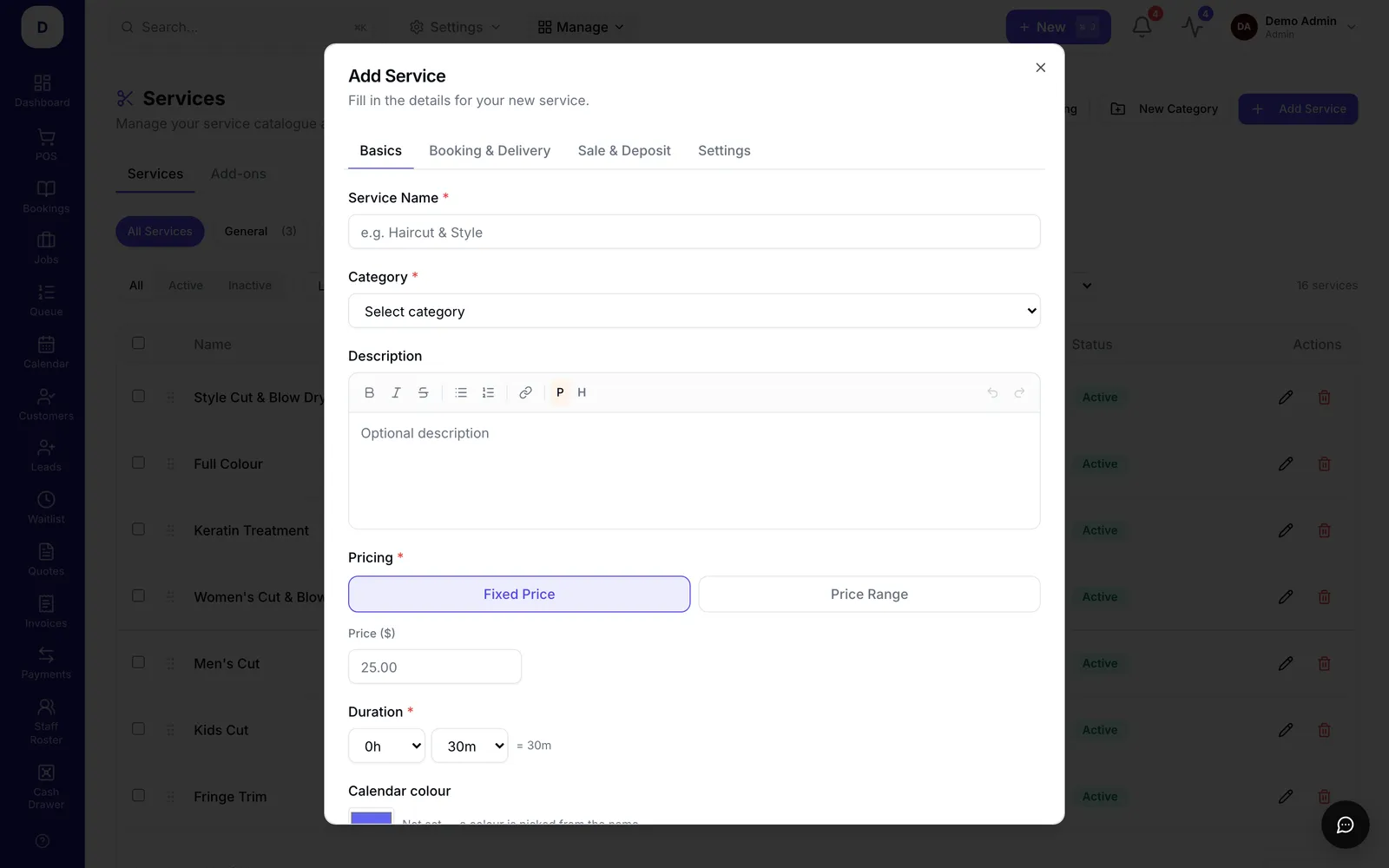
Task: Insert link in Description editor
Action: tap(525, 392)
